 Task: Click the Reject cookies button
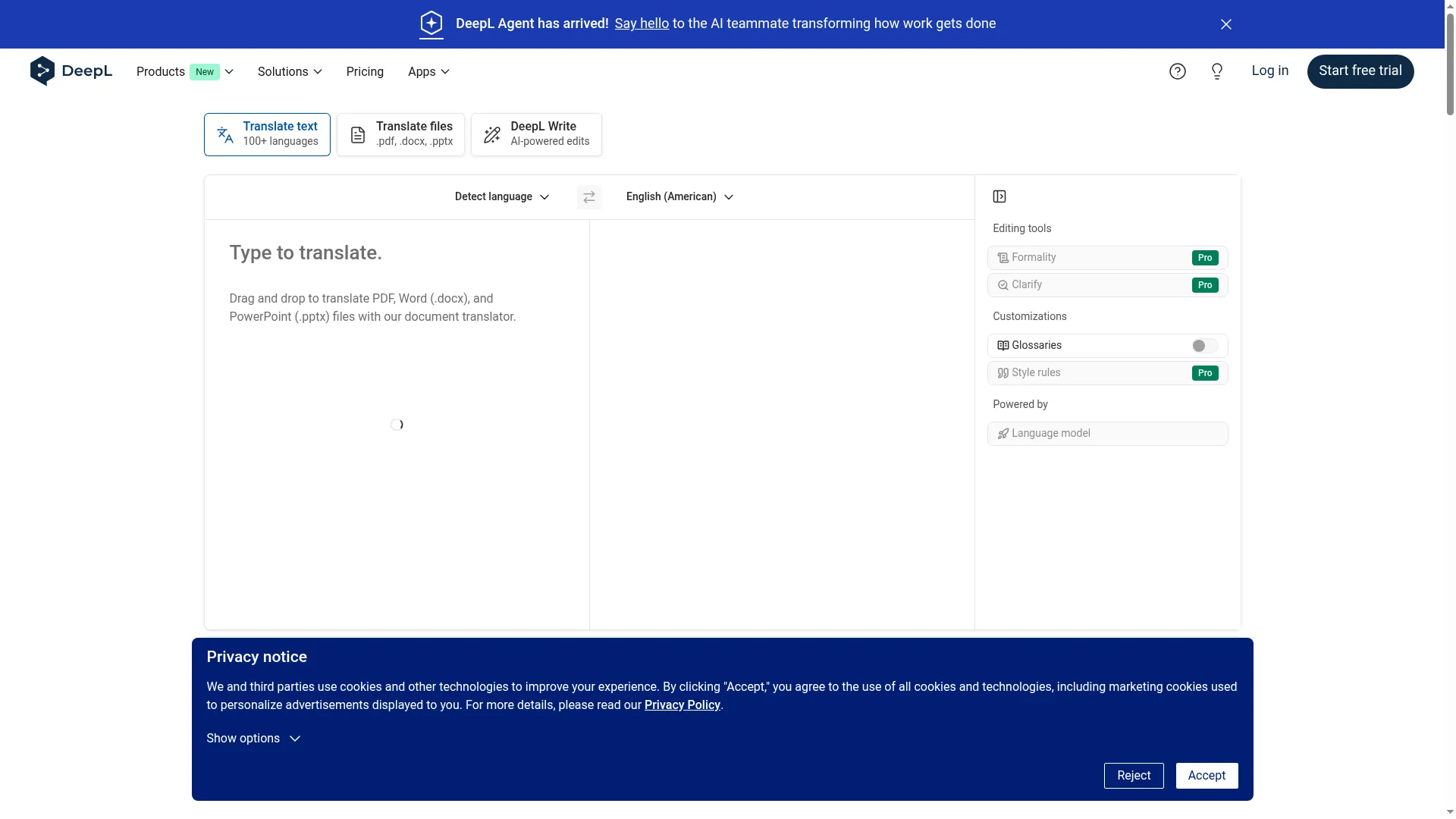pos(1133,776)
